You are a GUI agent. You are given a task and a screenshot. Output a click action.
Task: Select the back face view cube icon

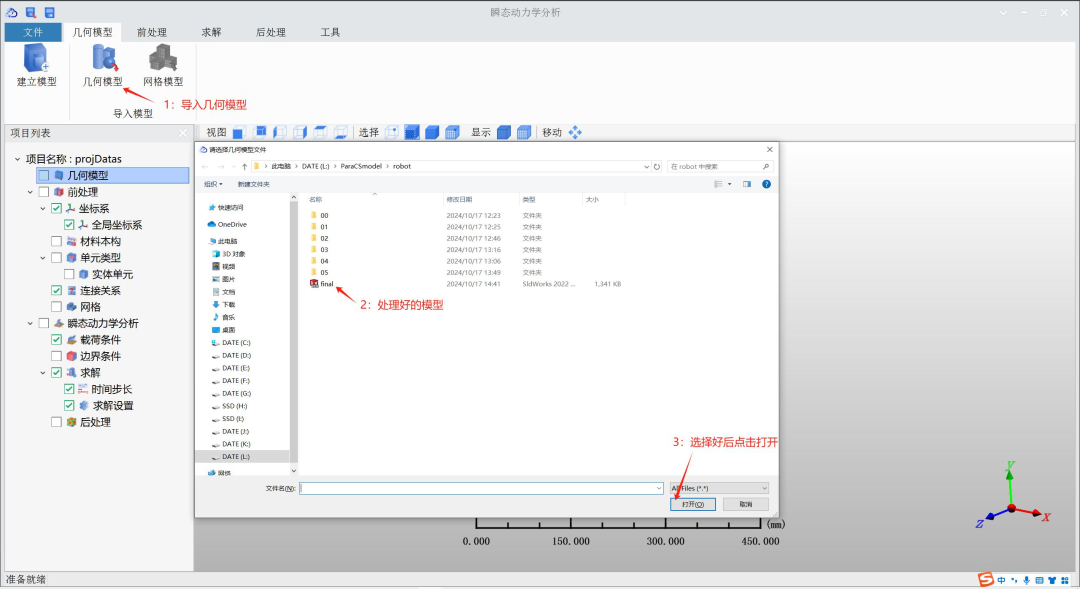click(260, 132)
